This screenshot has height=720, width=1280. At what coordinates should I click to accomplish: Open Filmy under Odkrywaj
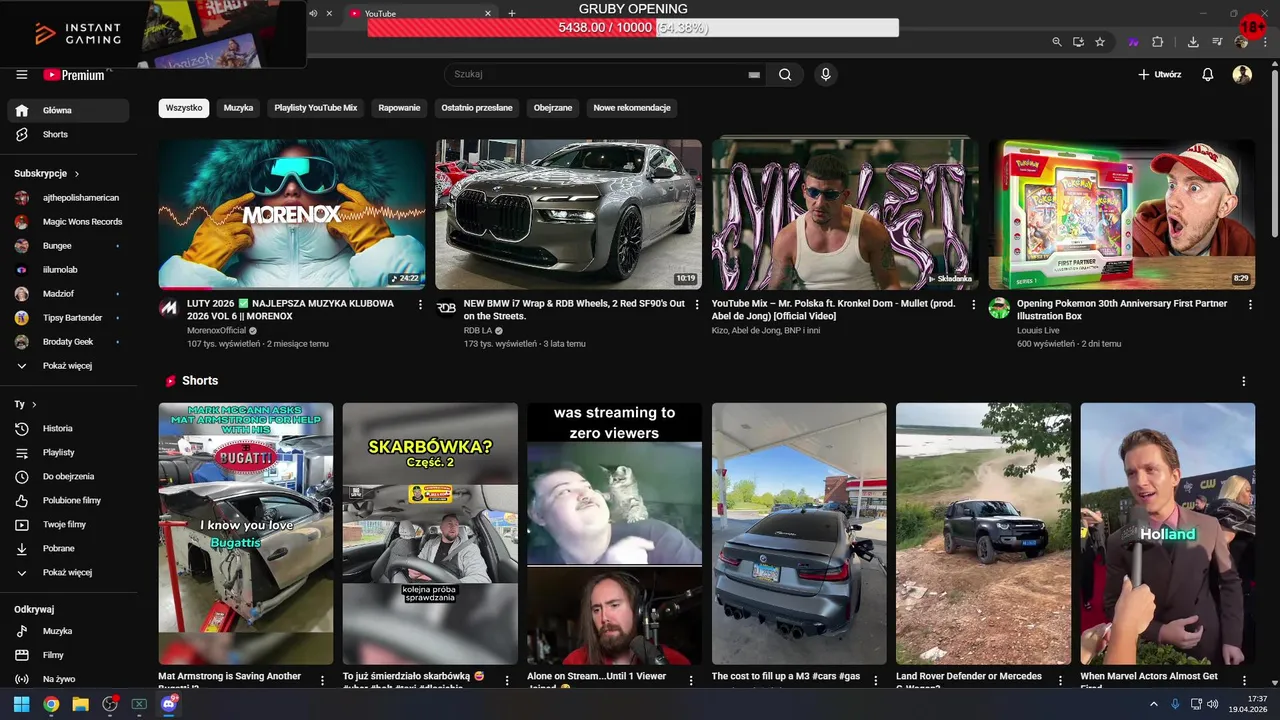click(68, 655)
